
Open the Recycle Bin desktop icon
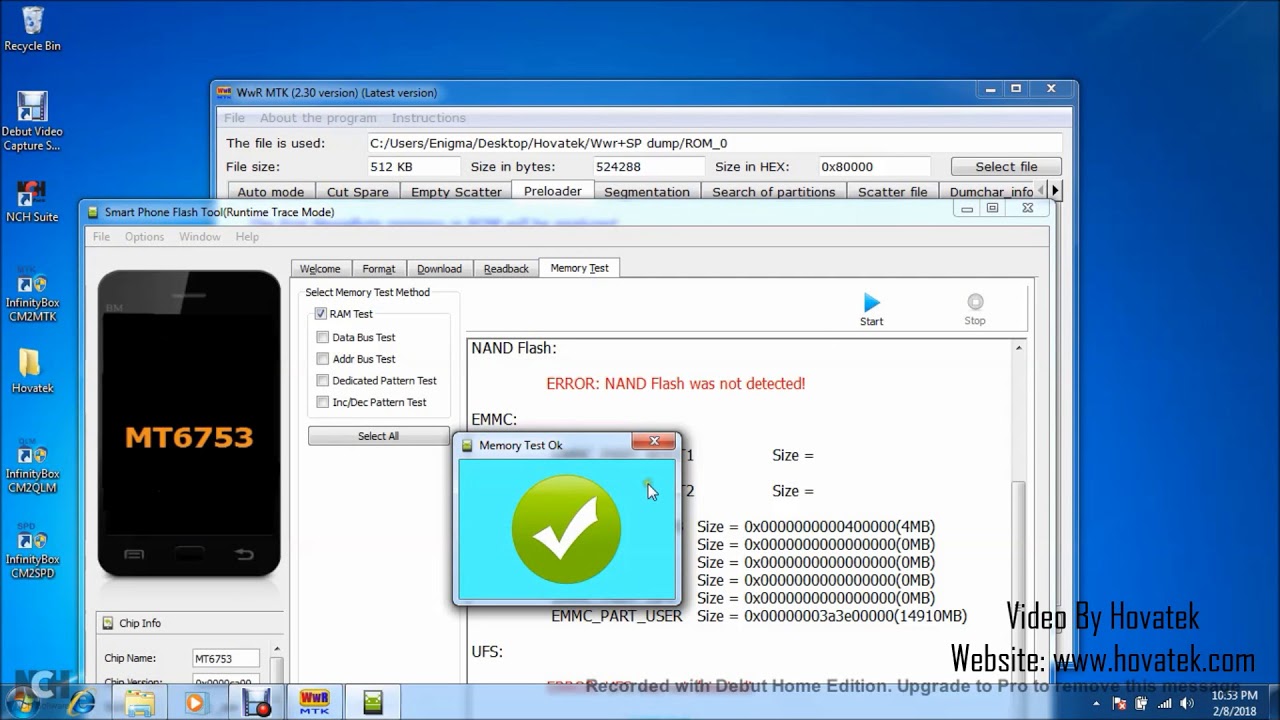pyautogui.click(x=32, y=28)
